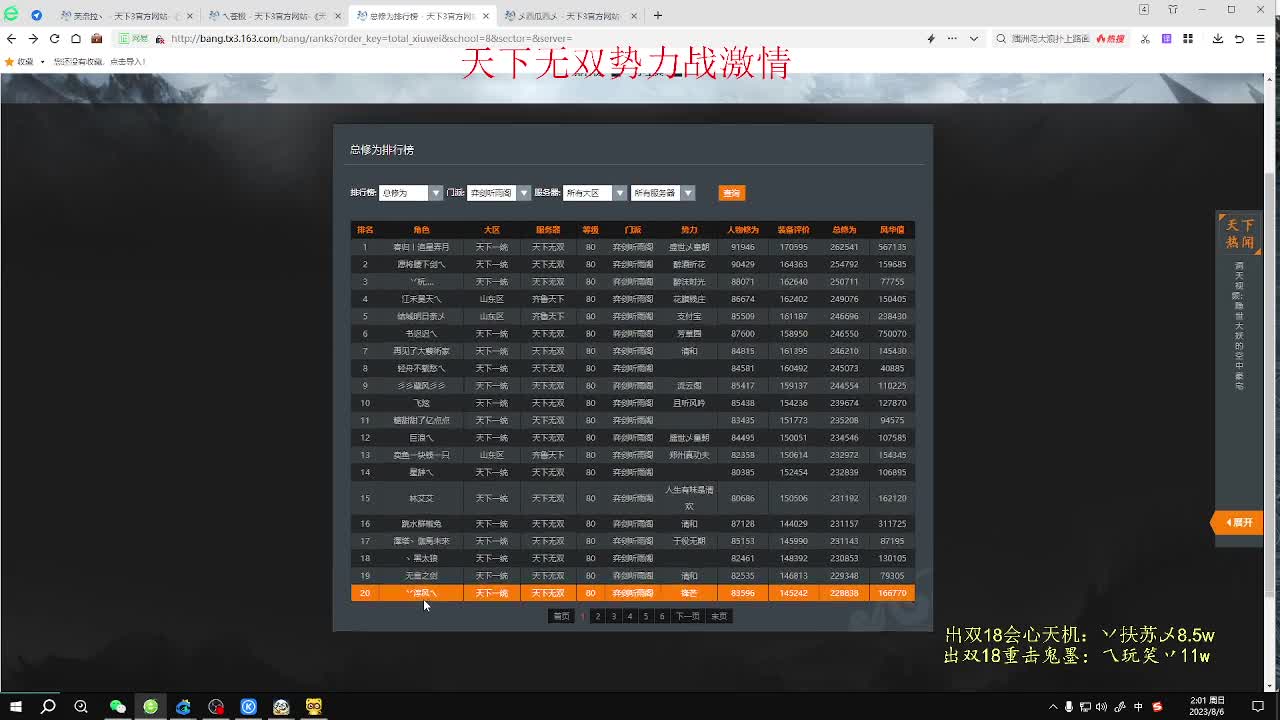Select rank 1 total cultivation value 262541
This screenshot has width=1280, height=720.
tap(844, 247)
